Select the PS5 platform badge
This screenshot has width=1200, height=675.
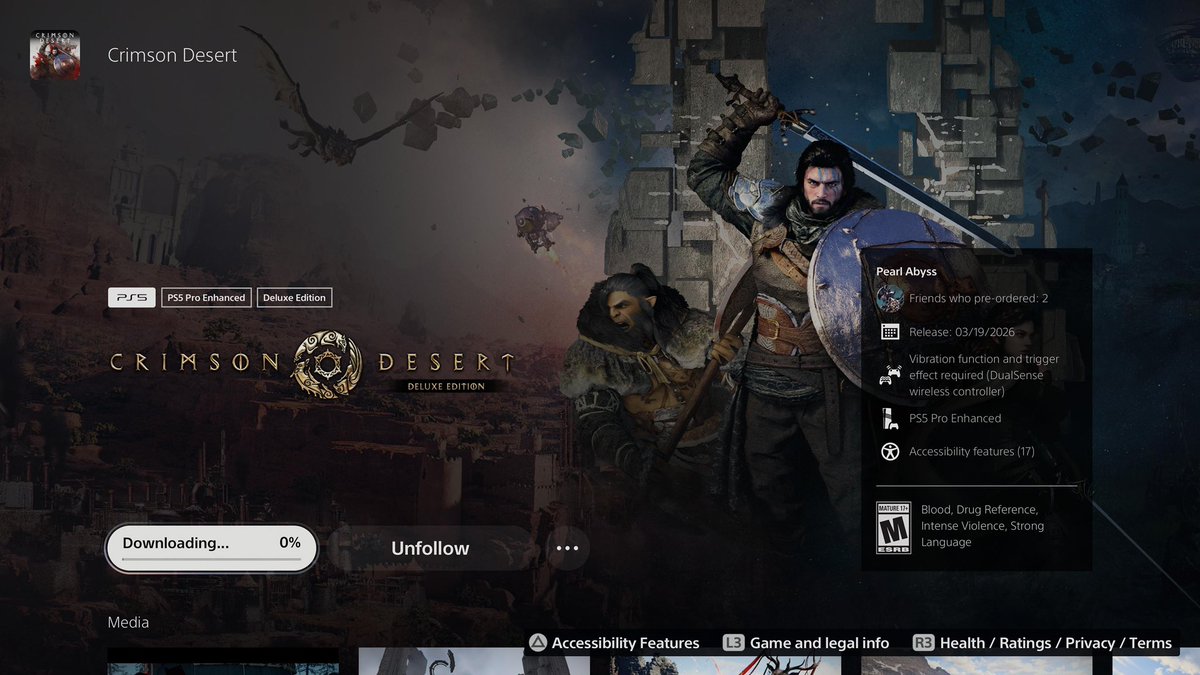[x=131, y=297]
